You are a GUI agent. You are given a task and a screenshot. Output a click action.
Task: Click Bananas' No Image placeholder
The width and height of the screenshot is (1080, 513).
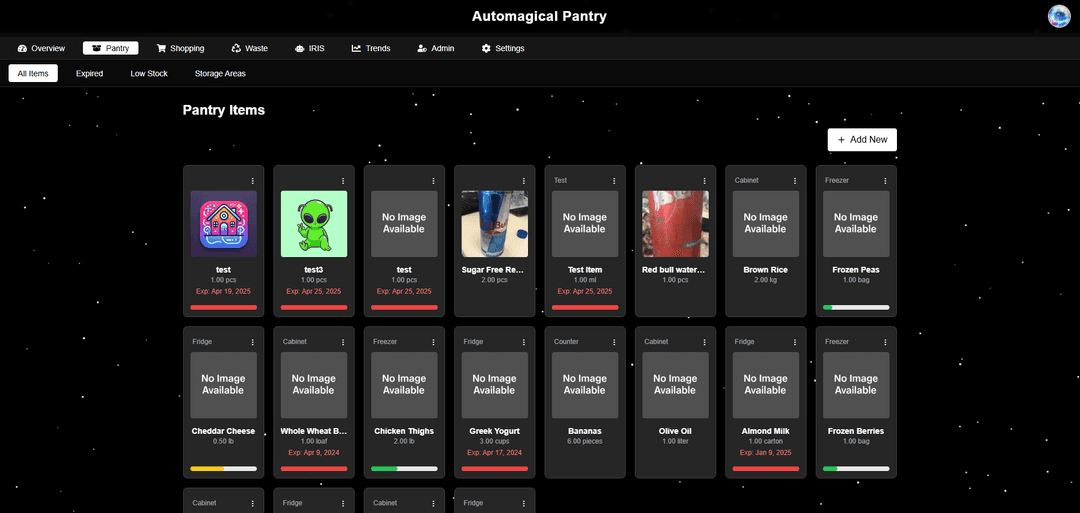pos(585,385)
